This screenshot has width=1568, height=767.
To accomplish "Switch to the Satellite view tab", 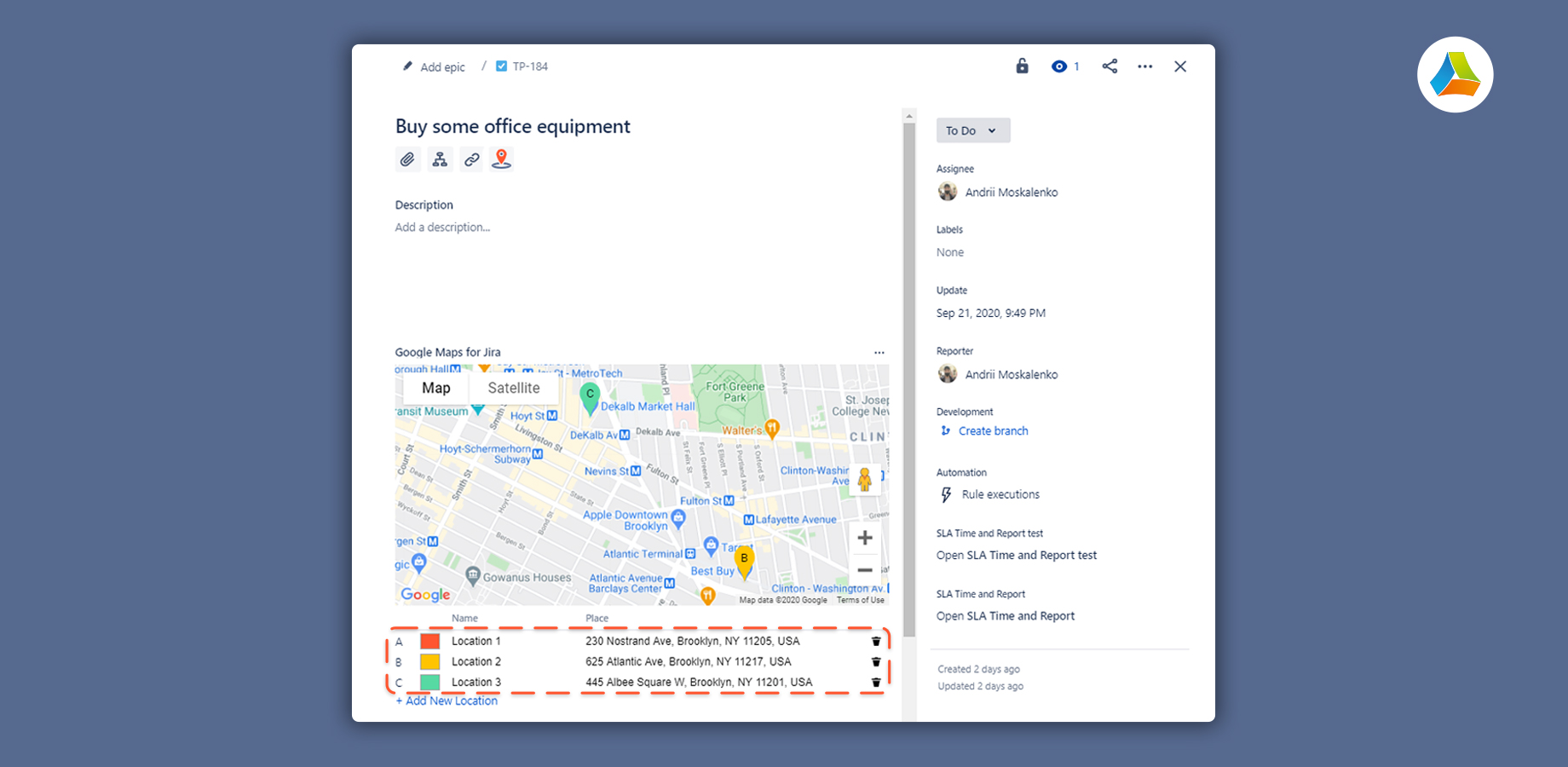I will (514, 388).
